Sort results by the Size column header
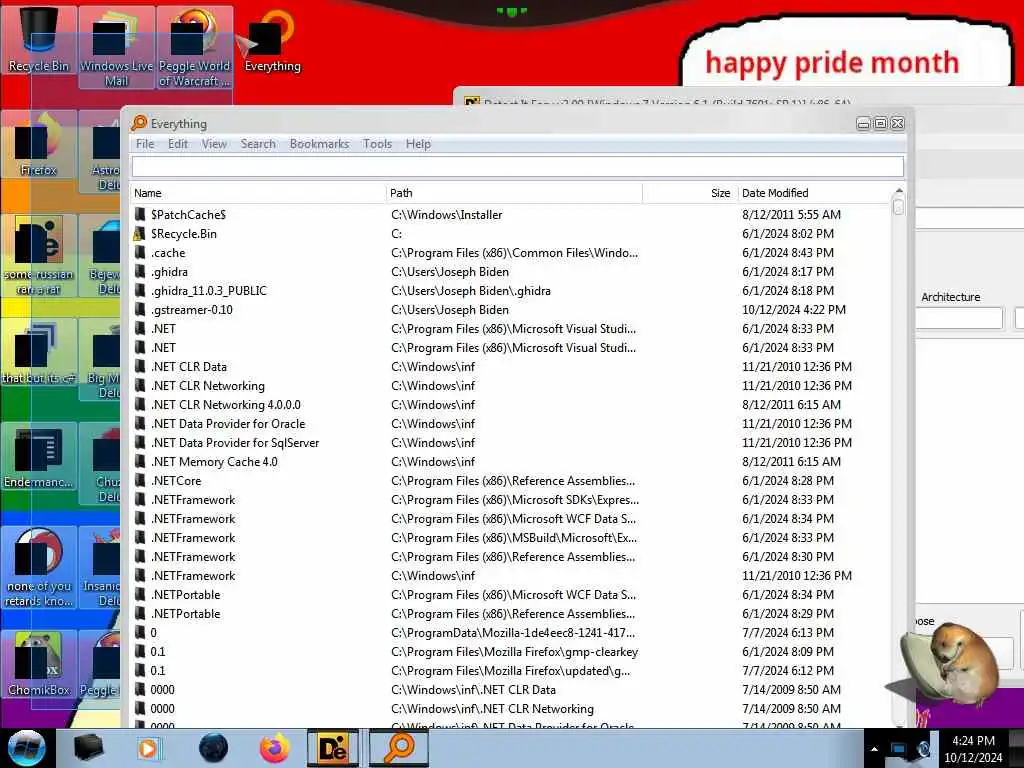 [x=690, y=193]
